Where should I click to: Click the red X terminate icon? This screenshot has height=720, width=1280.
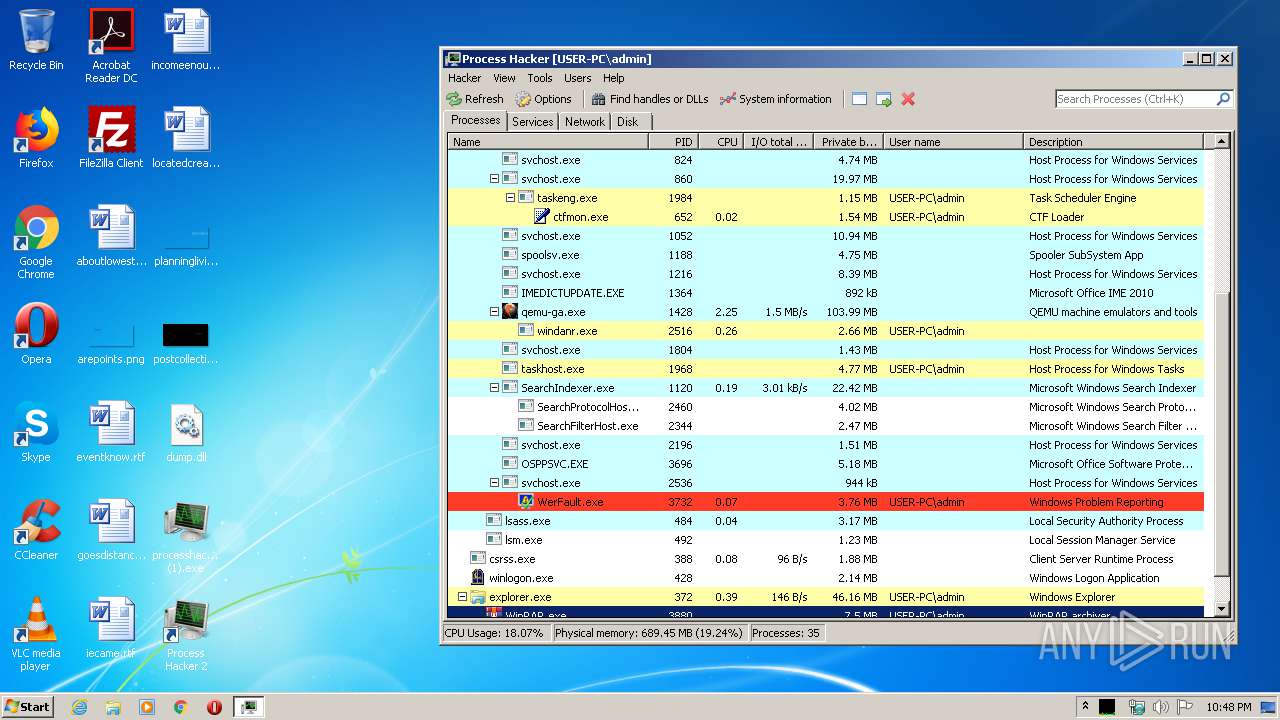pyautogui.click(x=908, y=99)
